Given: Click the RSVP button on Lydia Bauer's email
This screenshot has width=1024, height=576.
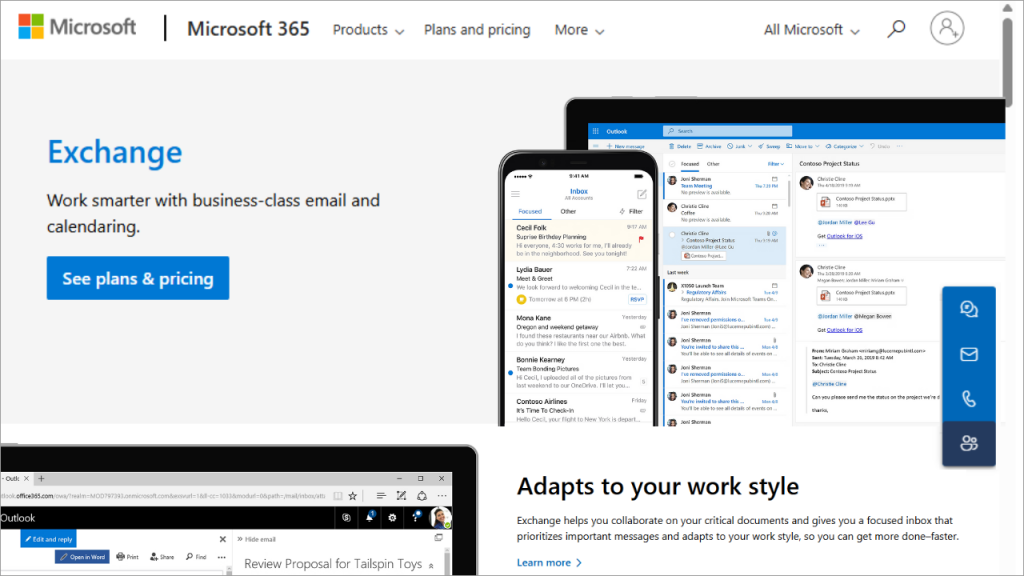Looking at the screenshot, I should [637, 299].
